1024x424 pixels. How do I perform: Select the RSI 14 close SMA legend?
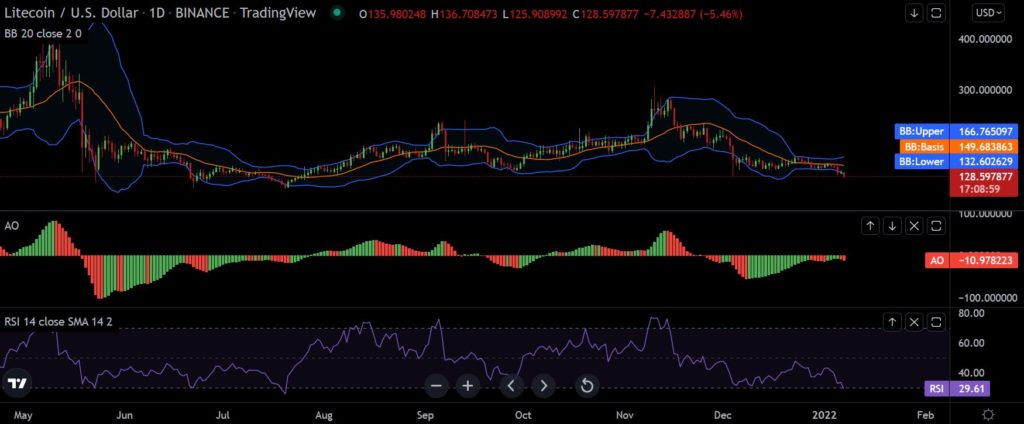click(57, 322)
